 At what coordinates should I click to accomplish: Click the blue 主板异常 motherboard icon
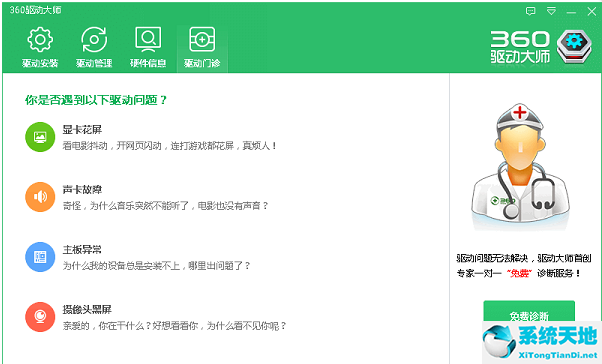tap(40, 257)
